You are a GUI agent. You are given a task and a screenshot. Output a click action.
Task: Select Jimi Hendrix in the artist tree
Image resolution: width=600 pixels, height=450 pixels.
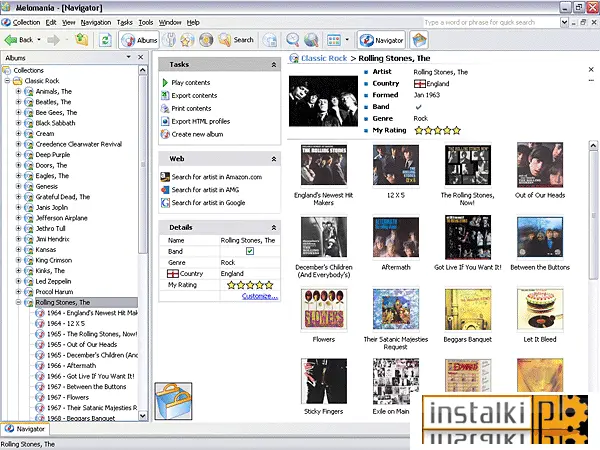52,239
